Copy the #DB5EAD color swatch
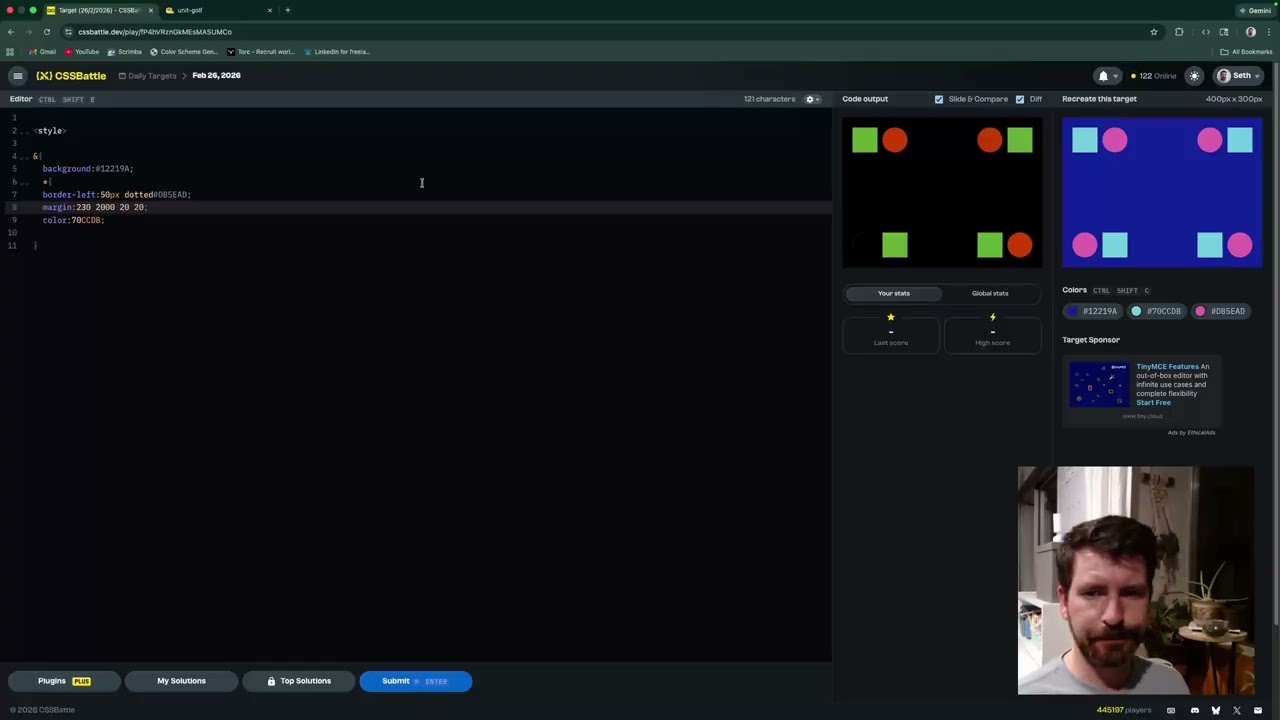This screenshot has width=1280, height=720. click(x=1221, y=311)
